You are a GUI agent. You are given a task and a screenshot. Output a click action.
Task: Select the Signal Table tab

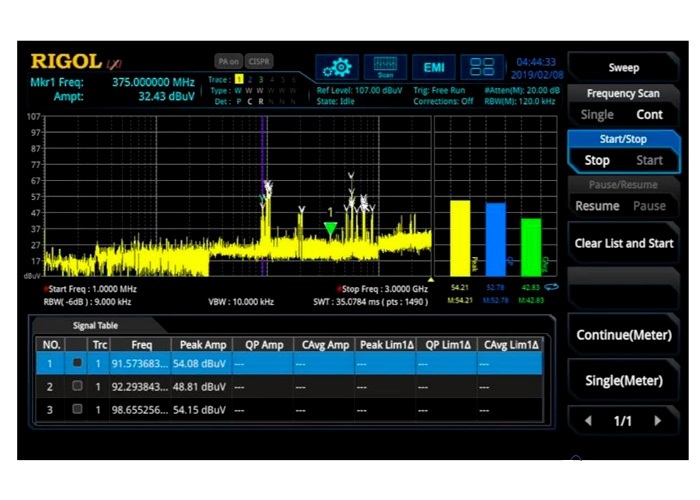96,325
